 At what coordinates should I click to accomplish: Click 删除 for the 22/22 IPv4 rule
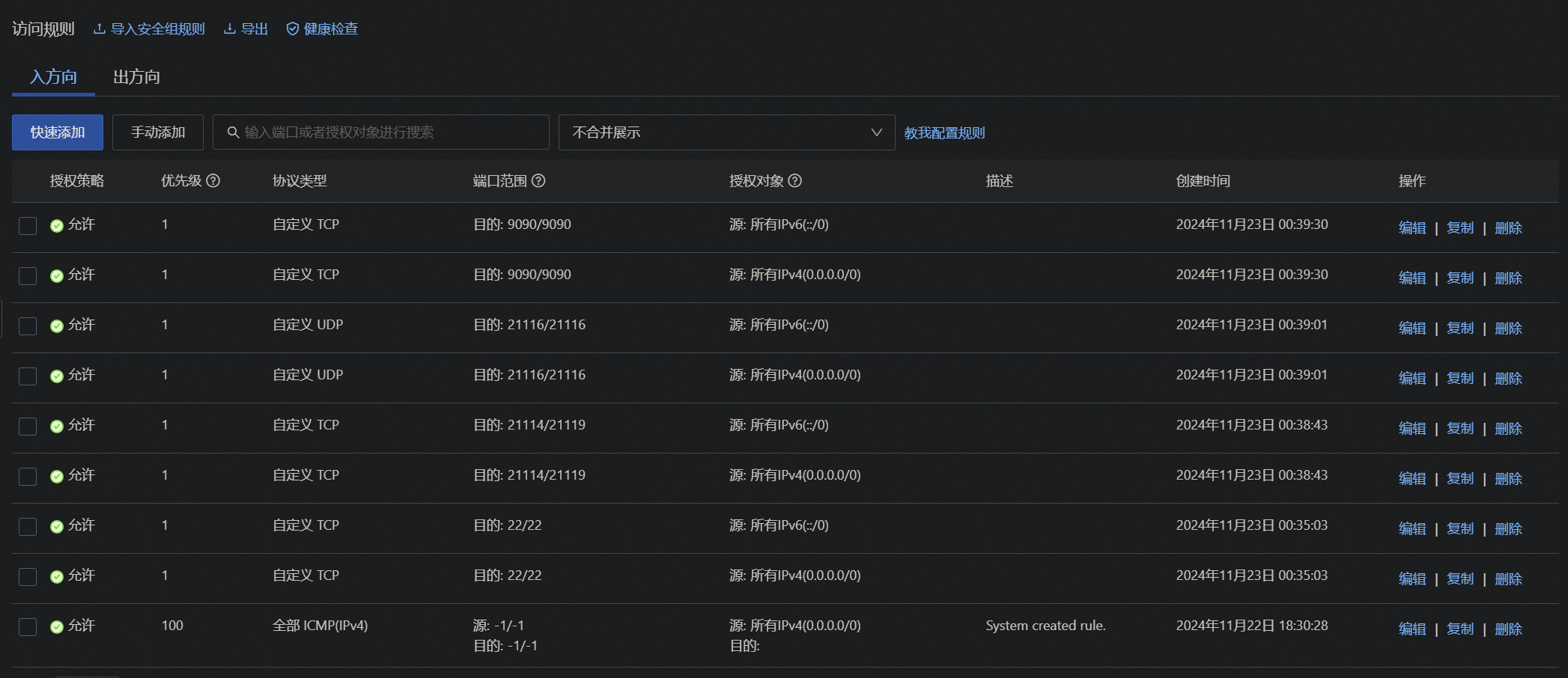click(x=1508, y=578)
